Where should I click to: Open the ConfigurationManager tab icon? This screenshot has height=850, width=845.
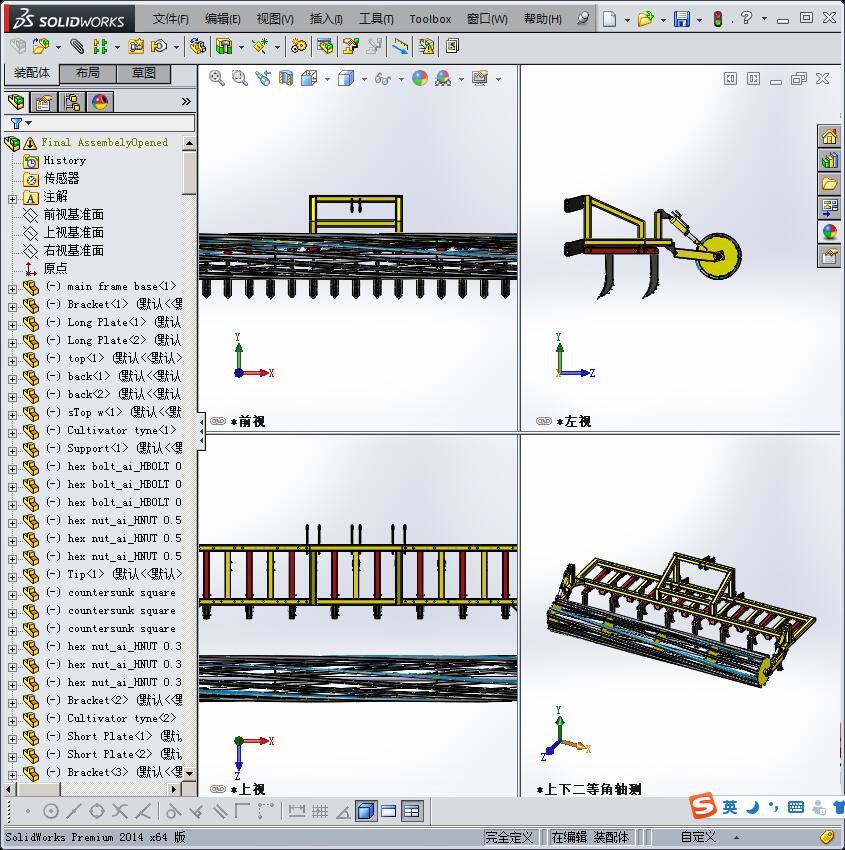[x=72, y=101]
